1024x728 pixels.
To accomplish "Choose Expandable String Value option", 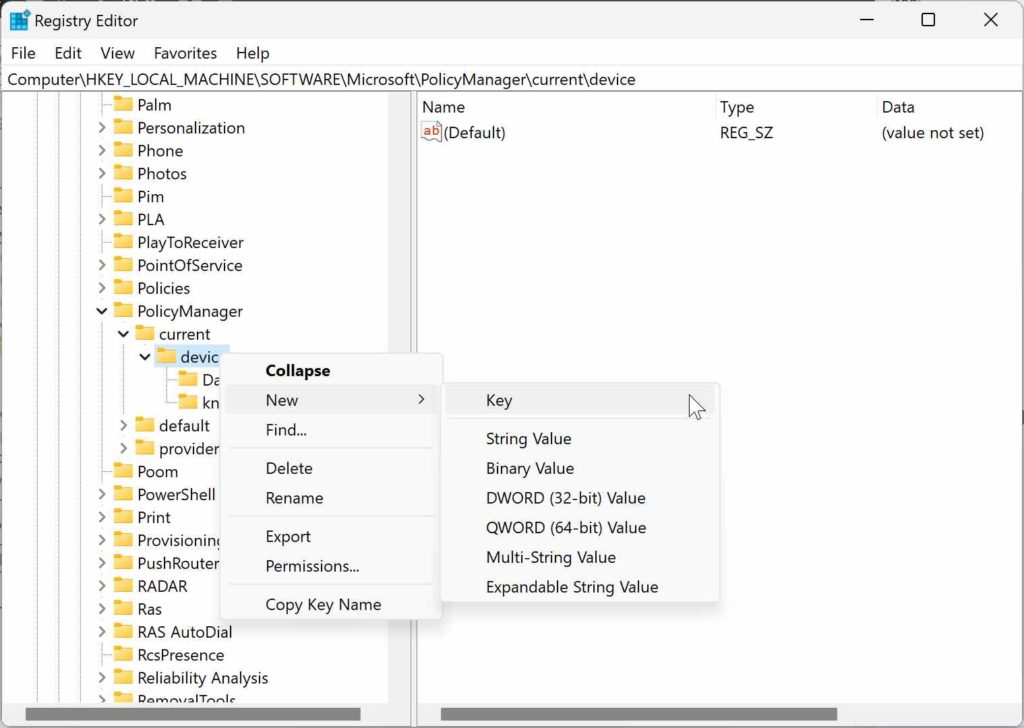I will (x=580, y=587).
